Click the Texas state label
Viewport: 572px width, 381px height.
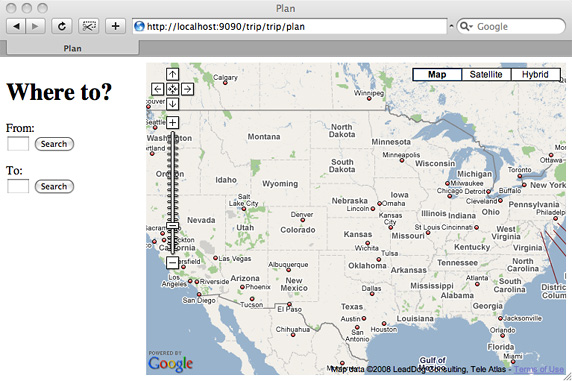(352, 307)
